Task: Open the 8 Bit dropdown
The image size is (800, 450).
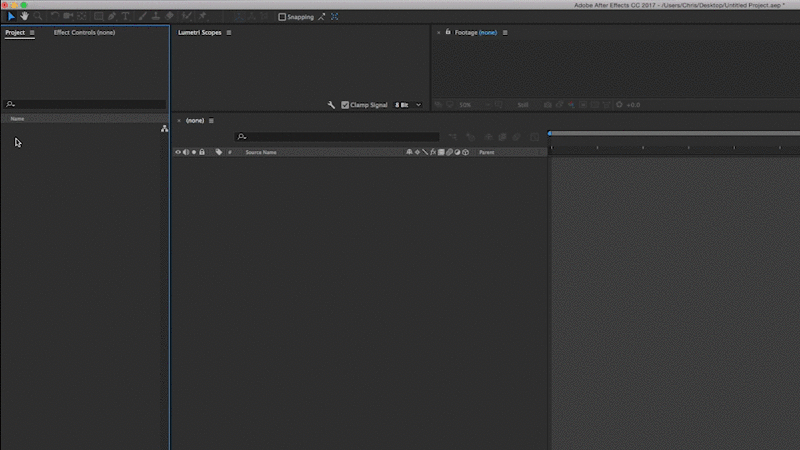Action: click(408, 105)
